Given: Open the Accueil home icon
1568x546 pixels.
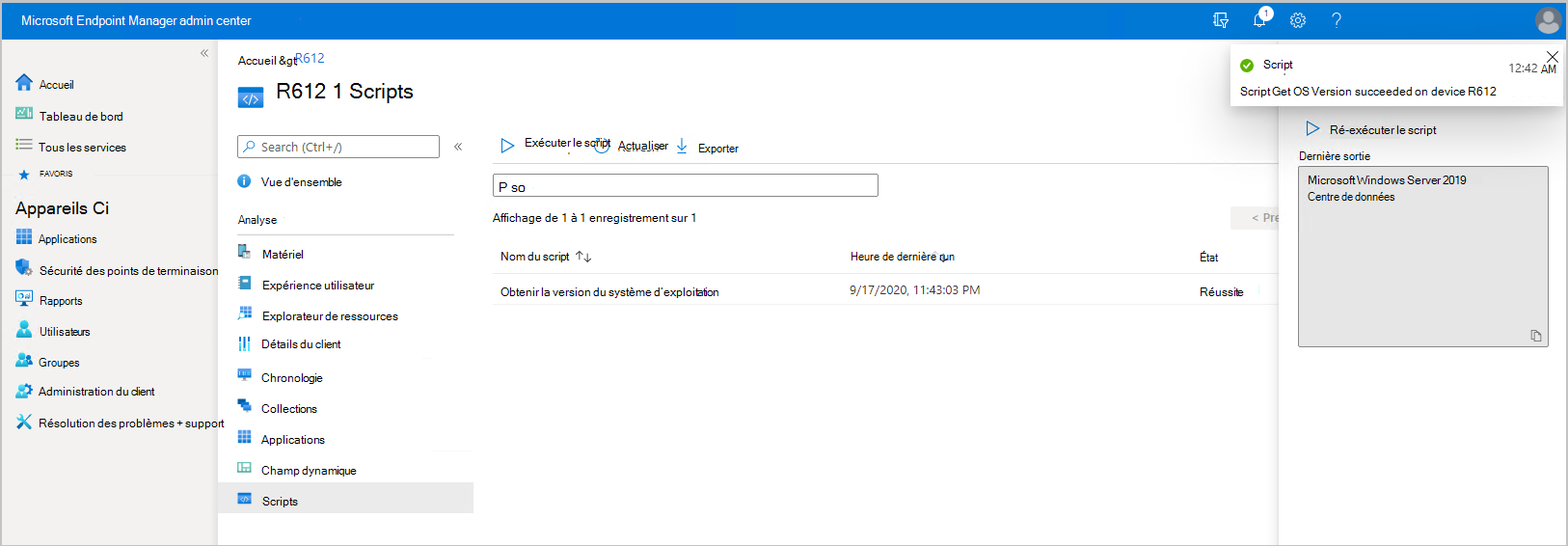Looking at the screenshot, I should coord(24,83).
